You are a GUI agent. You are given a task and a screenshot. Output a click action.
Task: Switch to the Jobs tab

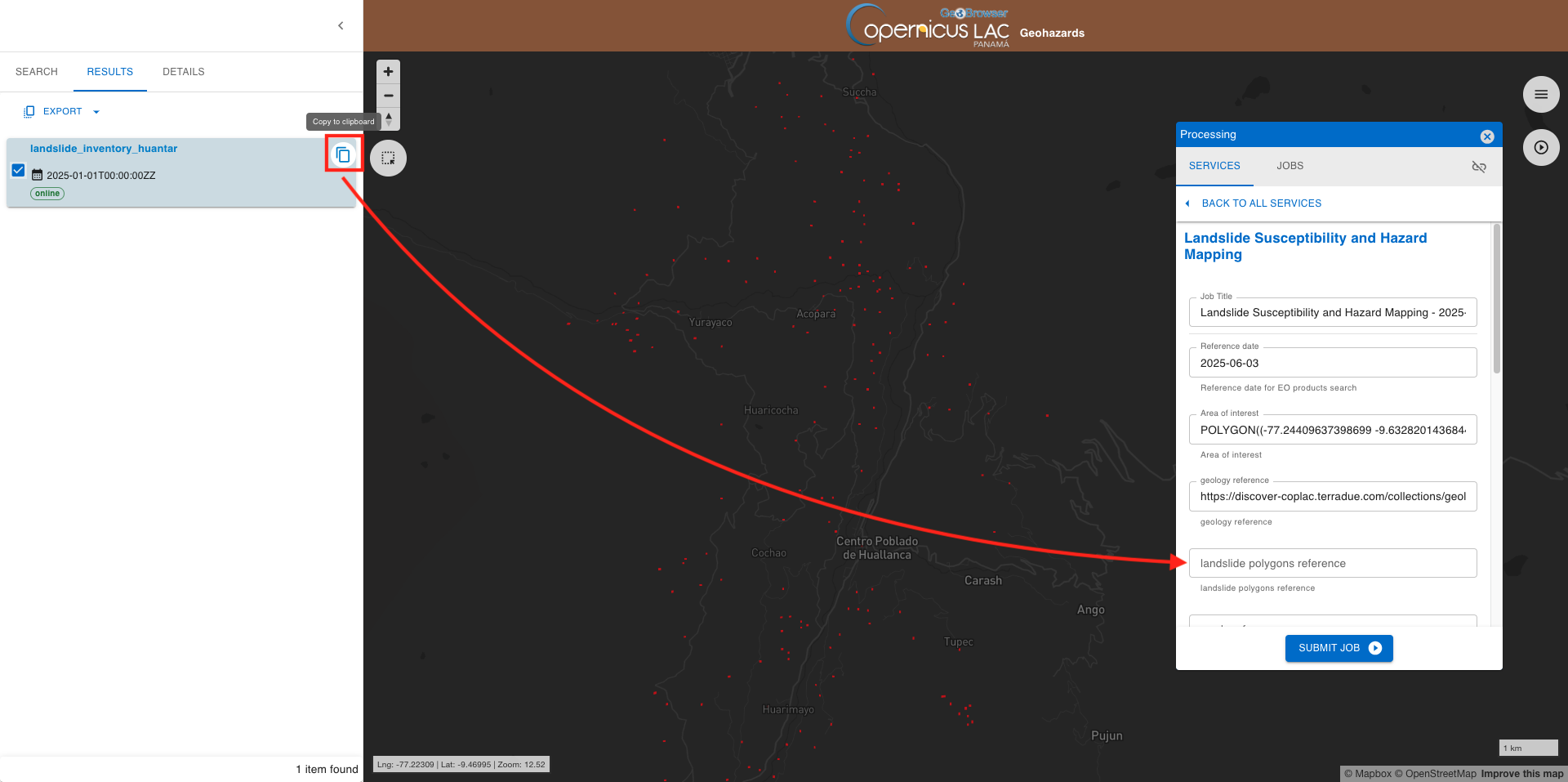point(1290,166)
